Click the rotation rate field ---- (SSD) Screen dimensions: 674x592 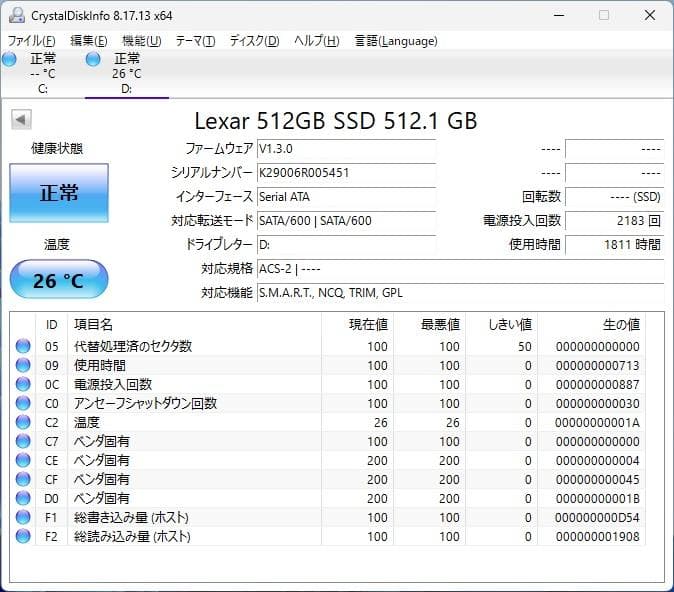click(x=615, y=197)
